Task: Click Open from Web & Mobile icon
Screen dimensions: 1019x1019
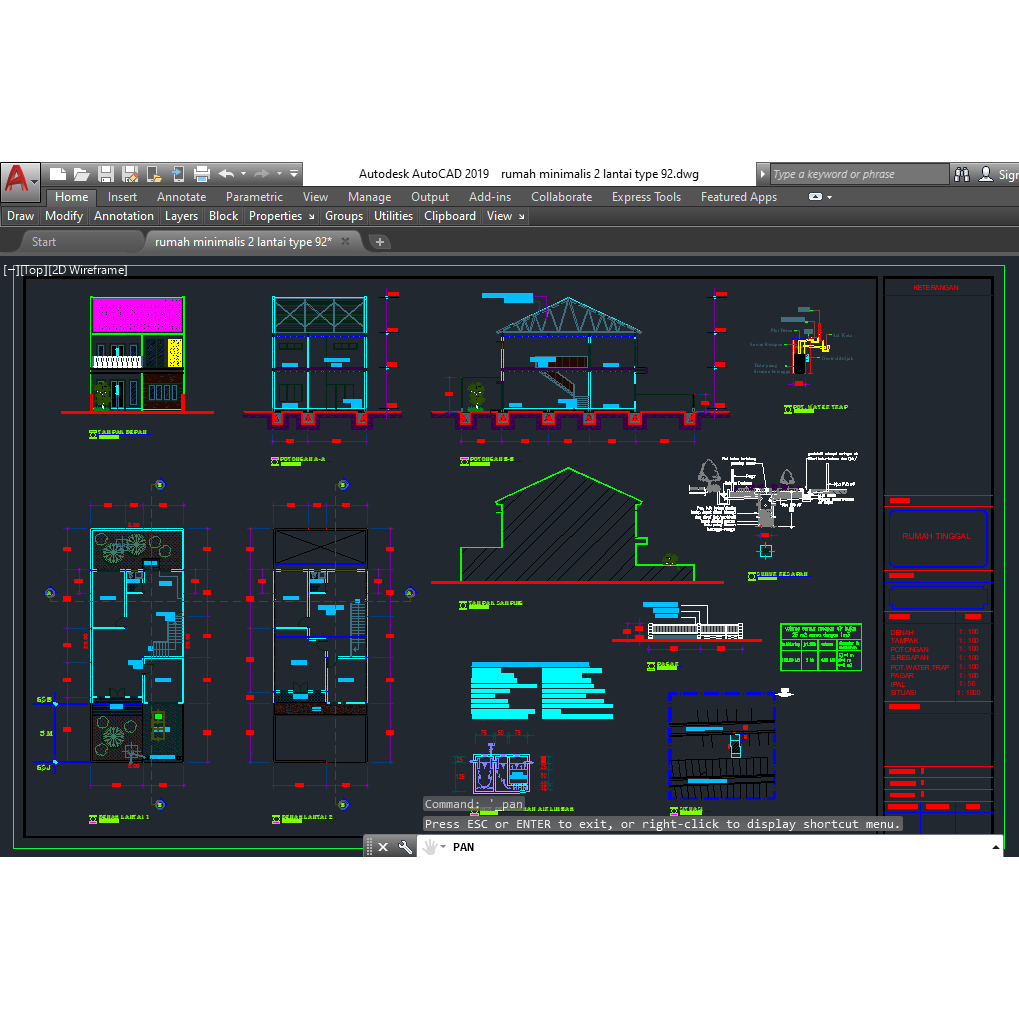Action: click(x=154, y=174)
